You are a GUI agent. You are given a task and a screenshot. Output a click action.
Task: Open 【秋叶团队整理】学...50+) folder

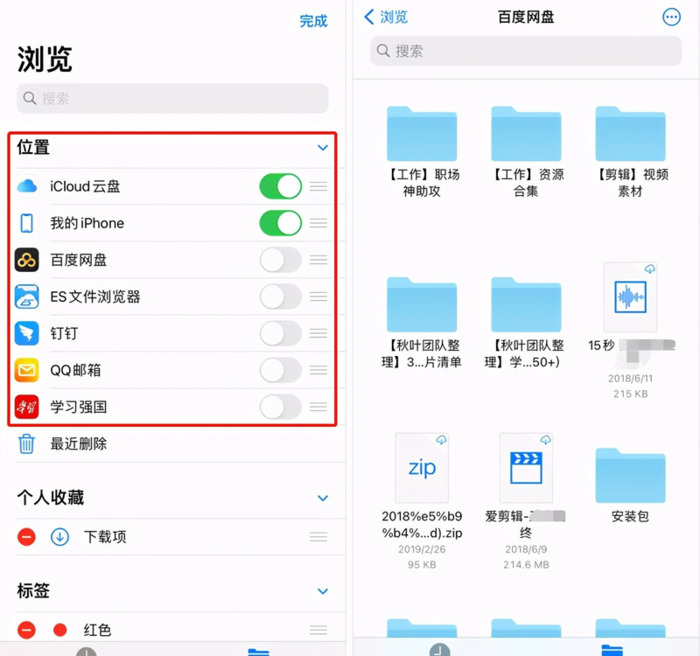tap(526, 305)
